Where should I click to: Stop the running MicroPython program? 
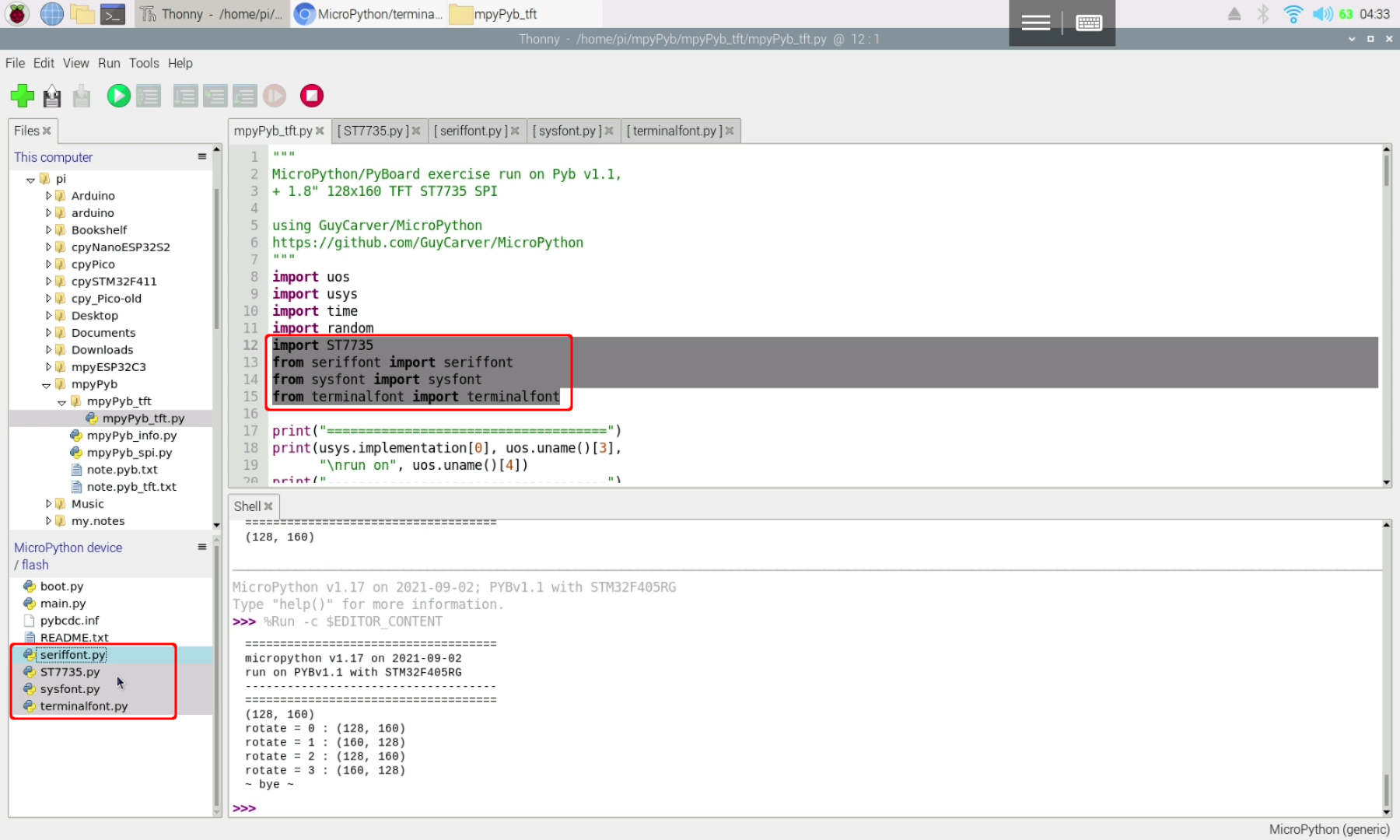click(x=311, y=96)
